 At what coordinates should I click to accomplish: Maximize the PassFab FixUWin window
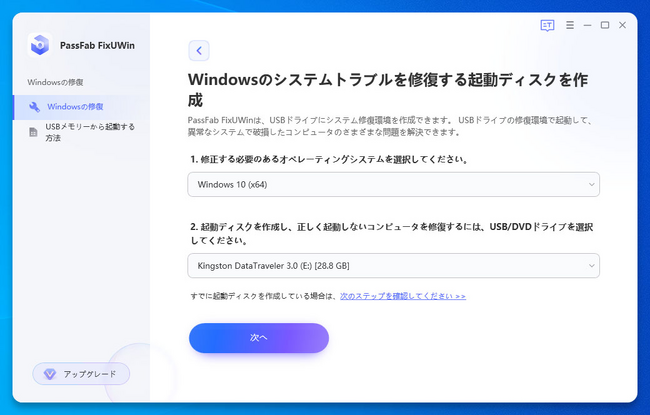point(605,25)
